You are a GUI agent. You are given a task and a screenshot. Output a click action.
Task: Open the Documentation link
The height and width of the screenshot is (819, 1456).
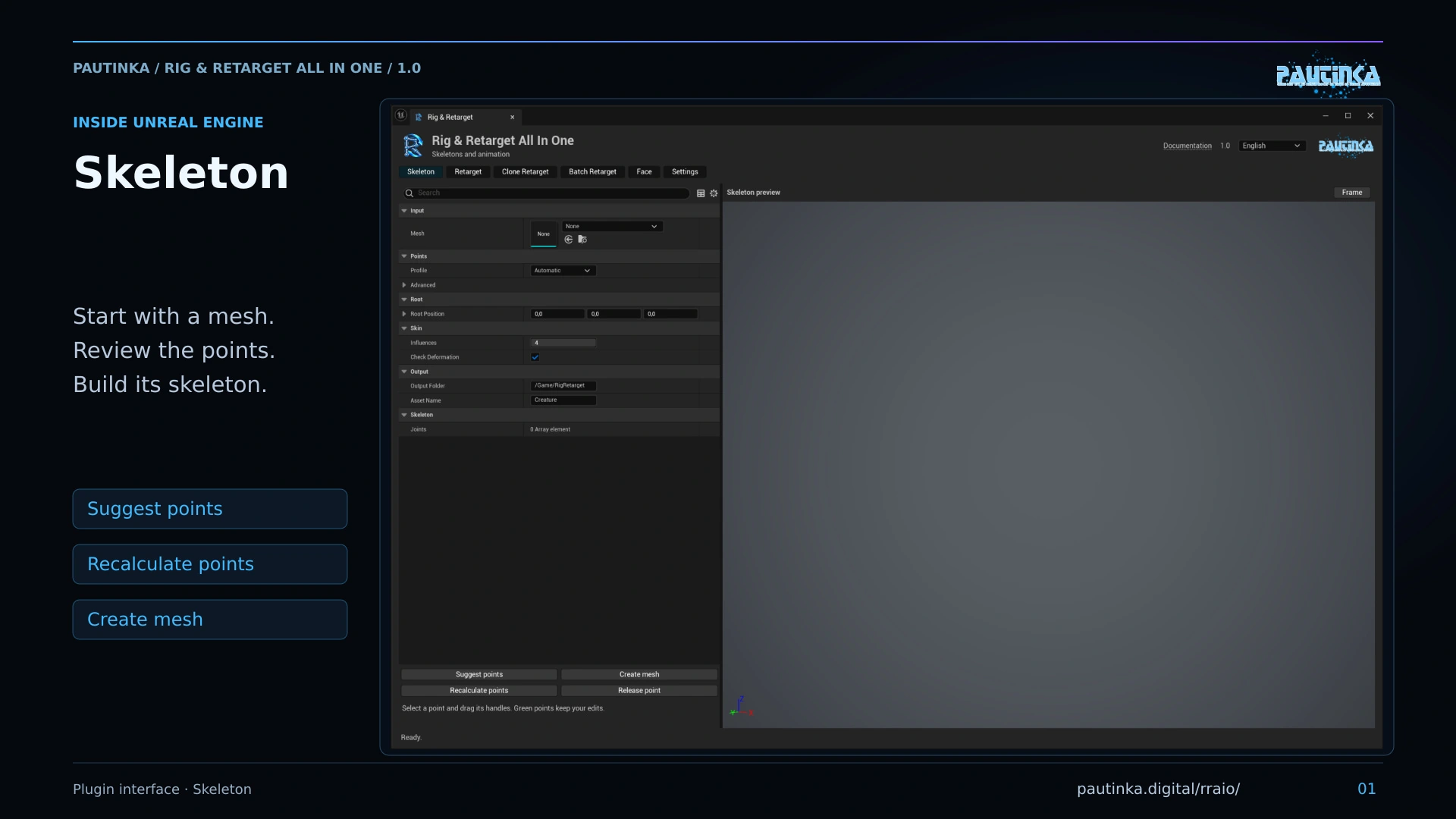coord(1187,146)
